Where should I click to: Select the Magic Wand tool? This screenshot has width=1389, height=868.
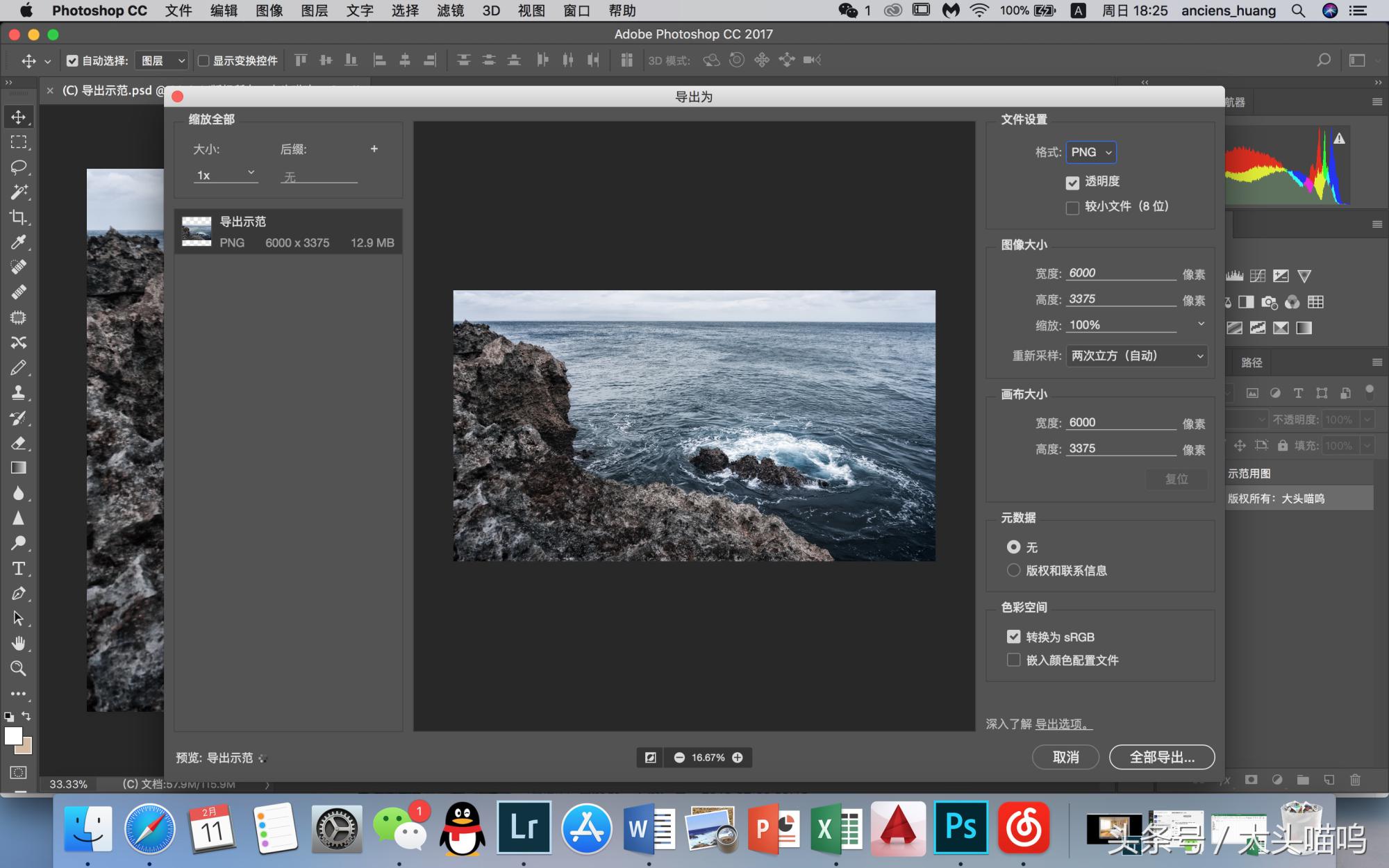19,192
